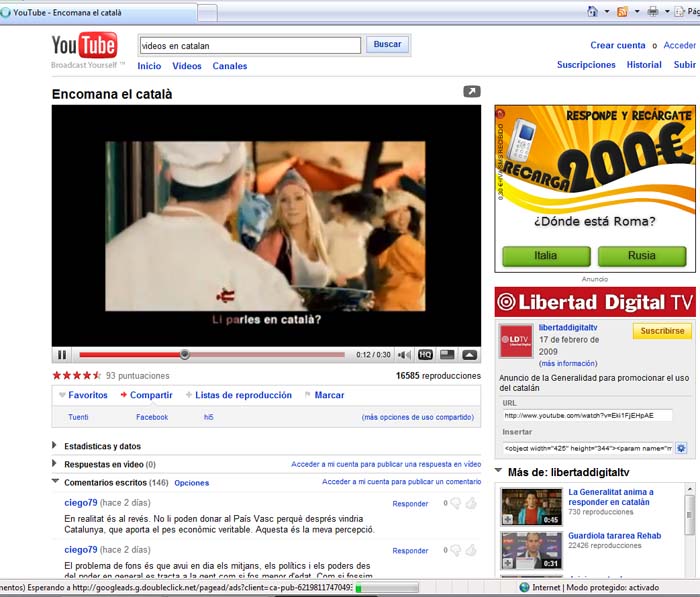Add Guardiola video to queue plus icon

(508, 563)
